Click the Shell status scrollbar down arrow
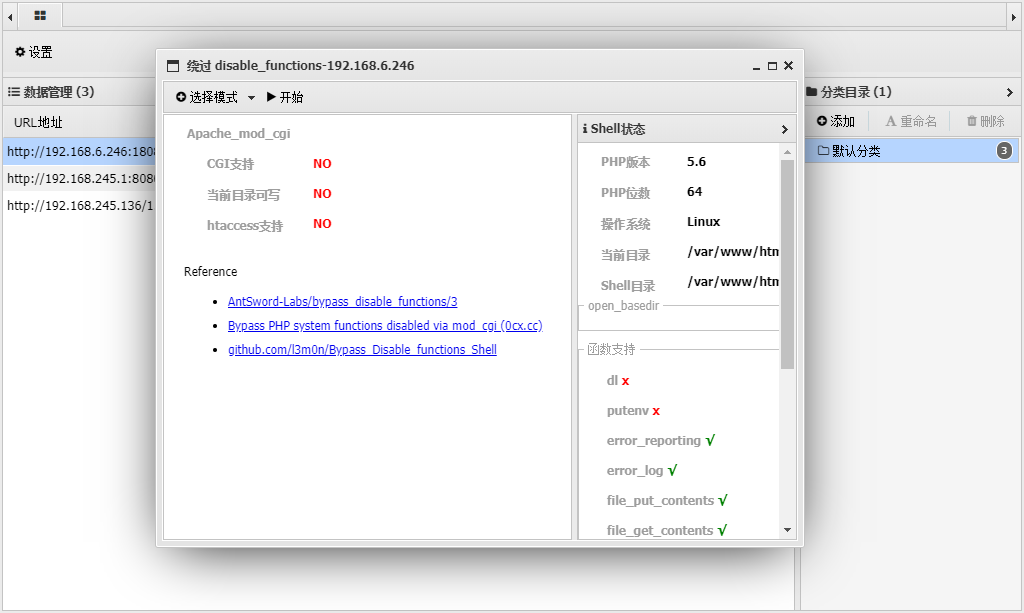The height and width of the screenshot is (613, 1024). tap(787, 530)
